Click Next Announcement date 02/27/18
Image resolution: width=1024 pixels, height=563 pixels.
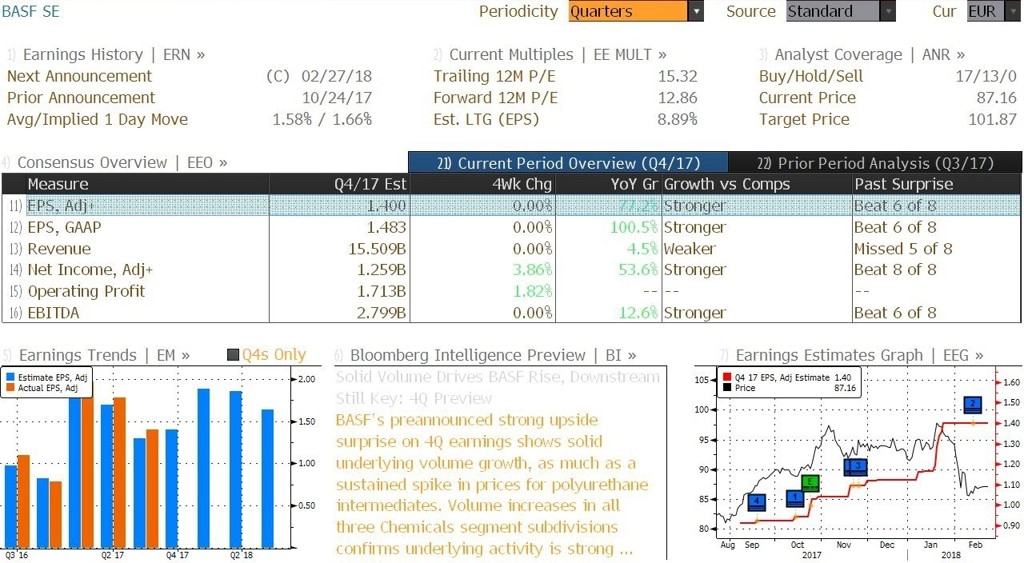(x=336, y=76)
